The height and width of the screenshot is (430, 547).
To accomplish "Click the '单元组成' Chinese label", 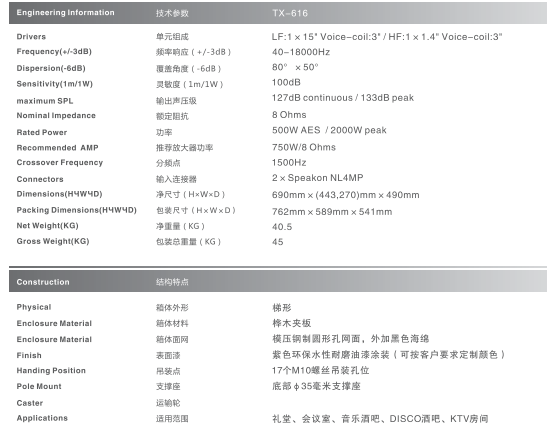I will pyautogui.click(x=172, y=37).
